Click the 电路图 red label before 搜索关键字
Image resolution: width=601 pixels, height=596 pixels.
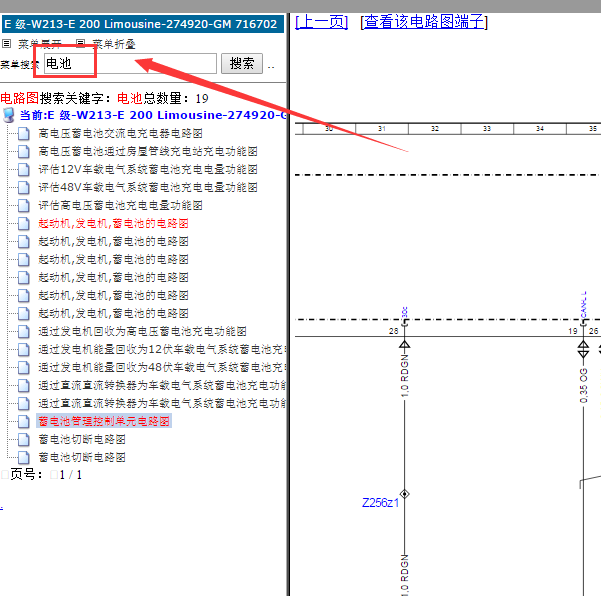pos(20,99)
